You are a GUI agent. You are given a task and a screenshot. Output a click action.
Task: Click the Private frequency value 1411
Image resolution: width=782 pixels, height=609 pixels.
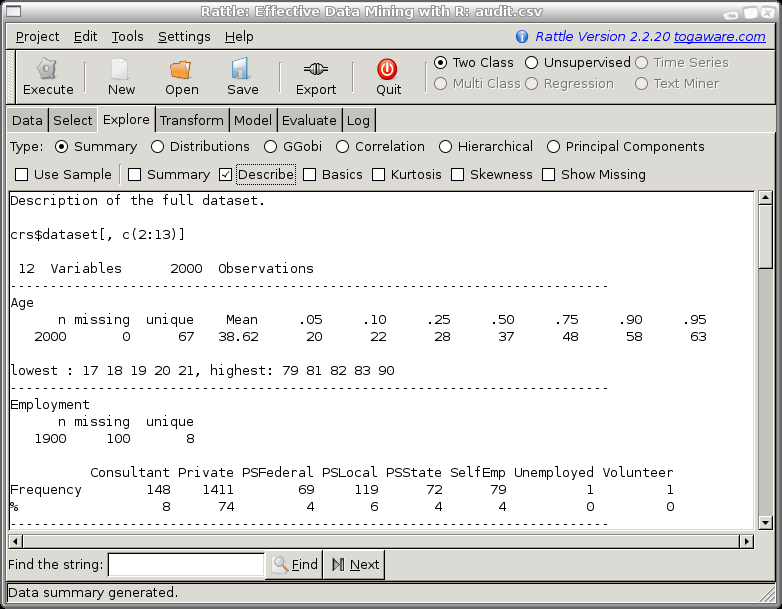[218, 490]
